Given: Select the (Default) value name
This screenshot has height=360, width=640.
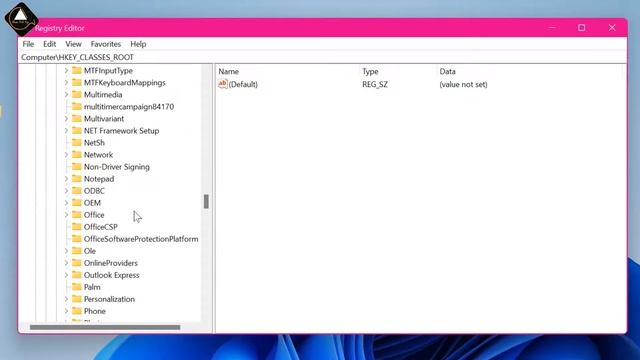Looking at the screenshot, I should [243, 84].
